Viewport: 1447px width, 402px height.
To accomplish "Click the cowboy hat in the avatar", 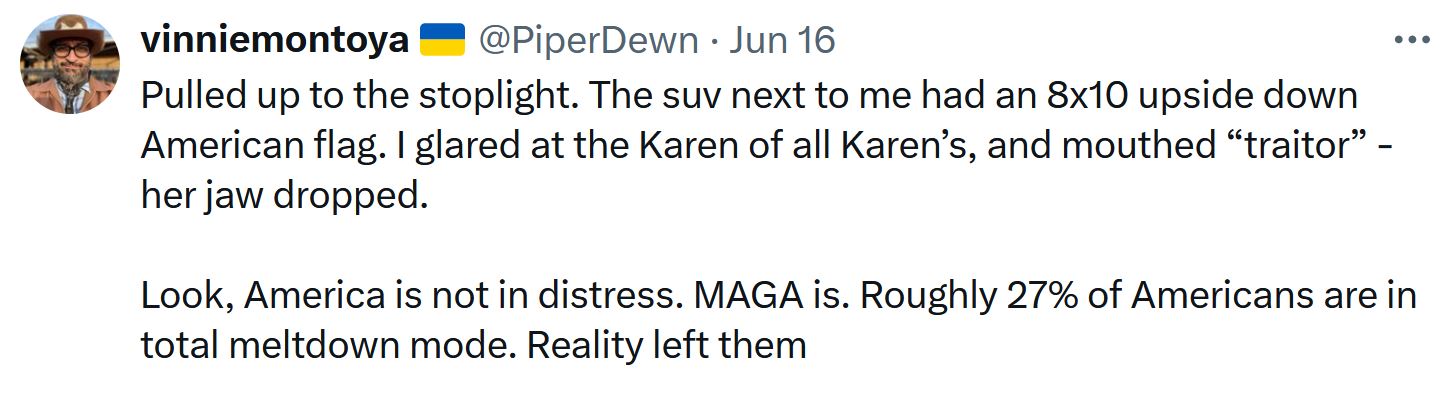I will [x=70, y=30].
